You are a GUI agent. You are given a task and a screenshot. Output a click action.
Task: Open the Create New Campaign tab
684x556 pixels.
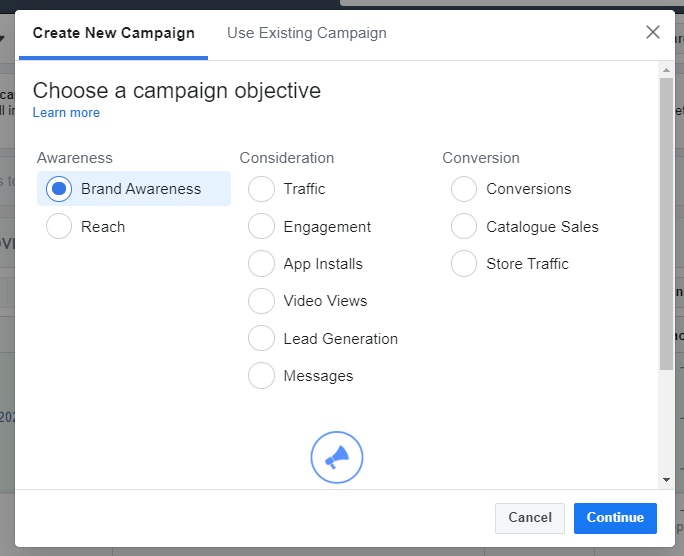tap(113, 33)
